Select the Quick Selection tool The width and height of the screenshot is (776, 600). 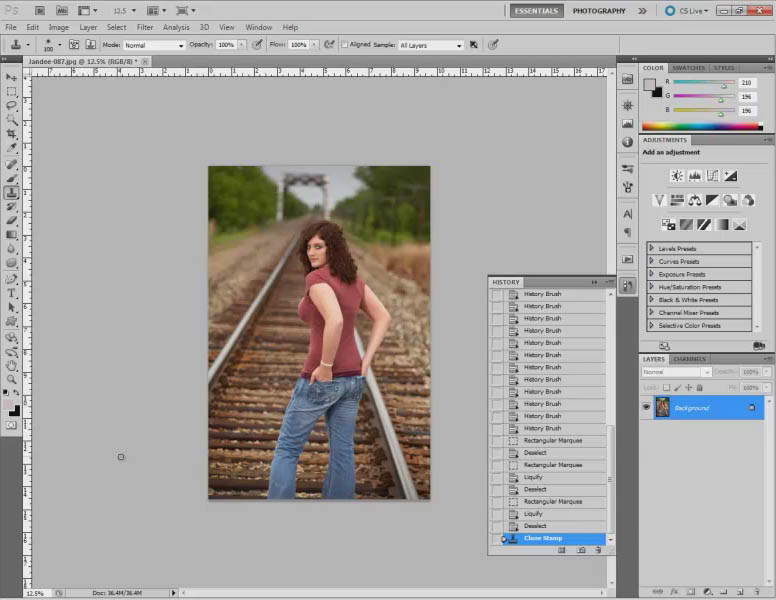tap(11, 120)
